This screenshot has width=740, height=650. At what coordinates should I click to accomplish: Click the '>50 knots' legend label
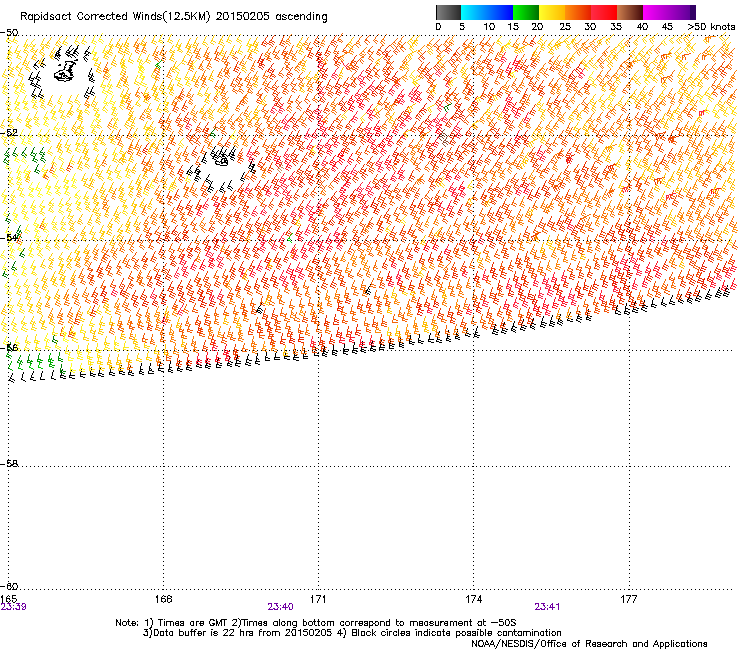pyautogui.click(x=711, y=27)
